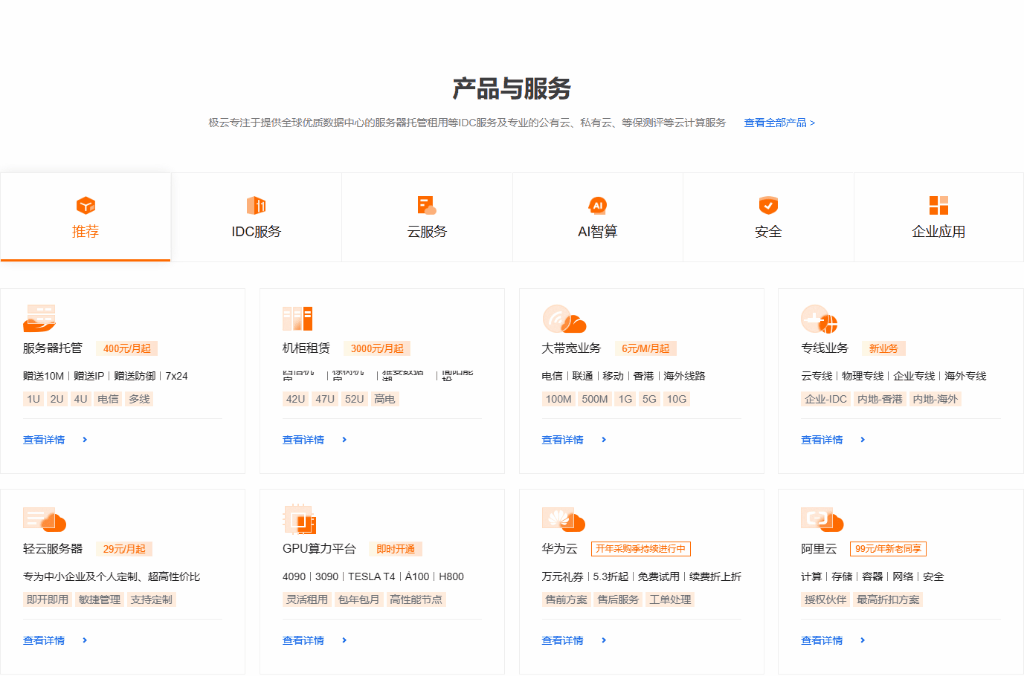Click the 专线业务 dedicated line icon
This screenshot has height=676, width=1024.
pos(819,319)
